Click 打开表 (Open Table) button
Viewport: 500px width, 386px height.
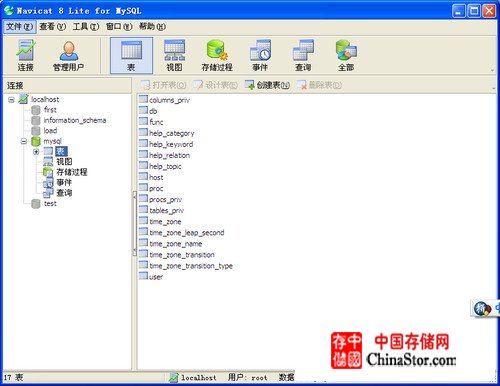pos(164,85)
